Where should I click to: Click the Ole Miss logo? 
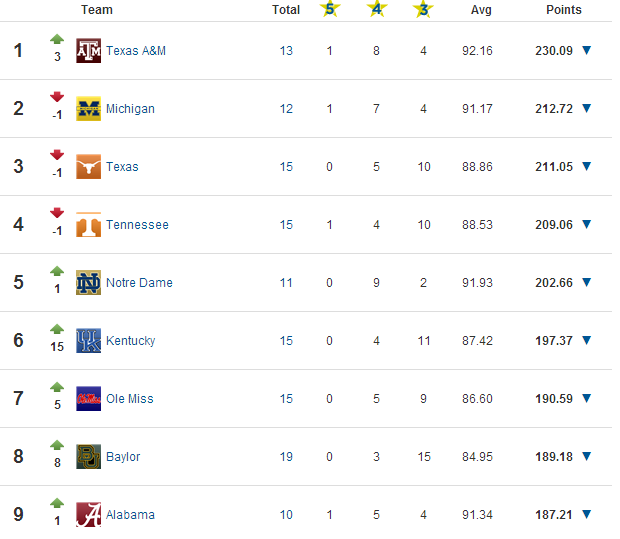pyautogui.click(x=88, y=399)
